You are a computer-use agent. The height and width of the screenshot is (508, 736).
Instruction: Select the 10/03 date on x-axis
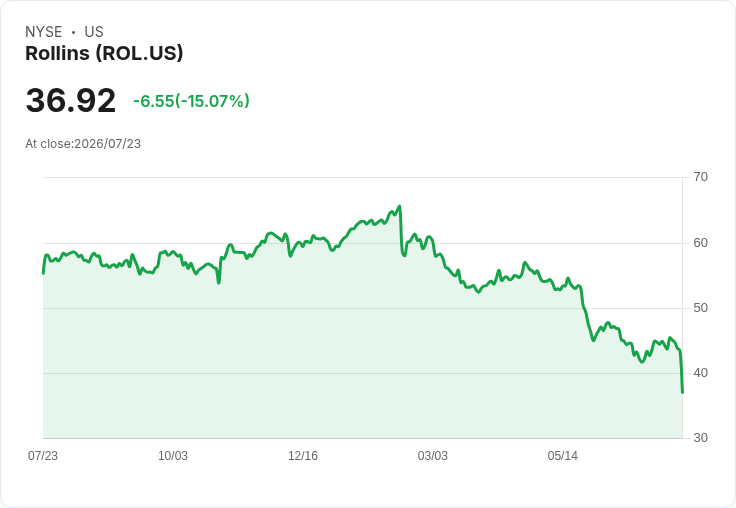173,456
